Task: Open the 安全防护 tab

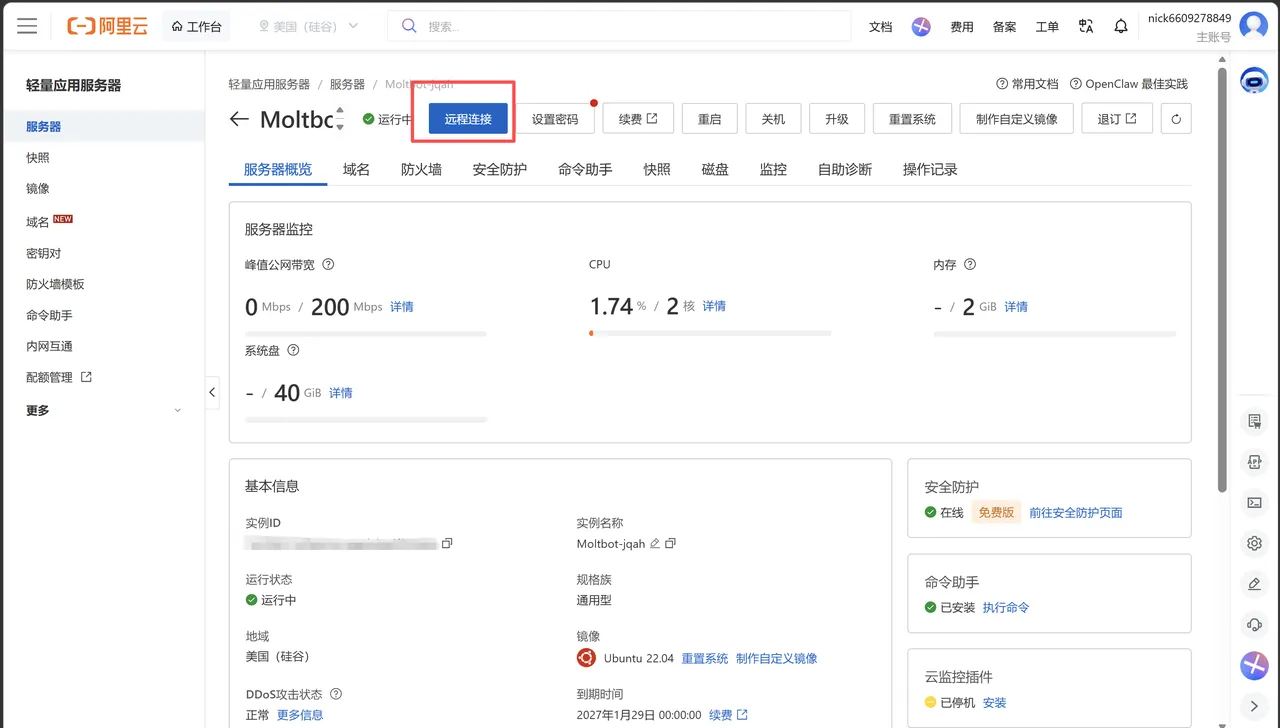Action: pyautogui.click(x=500, y=170)
